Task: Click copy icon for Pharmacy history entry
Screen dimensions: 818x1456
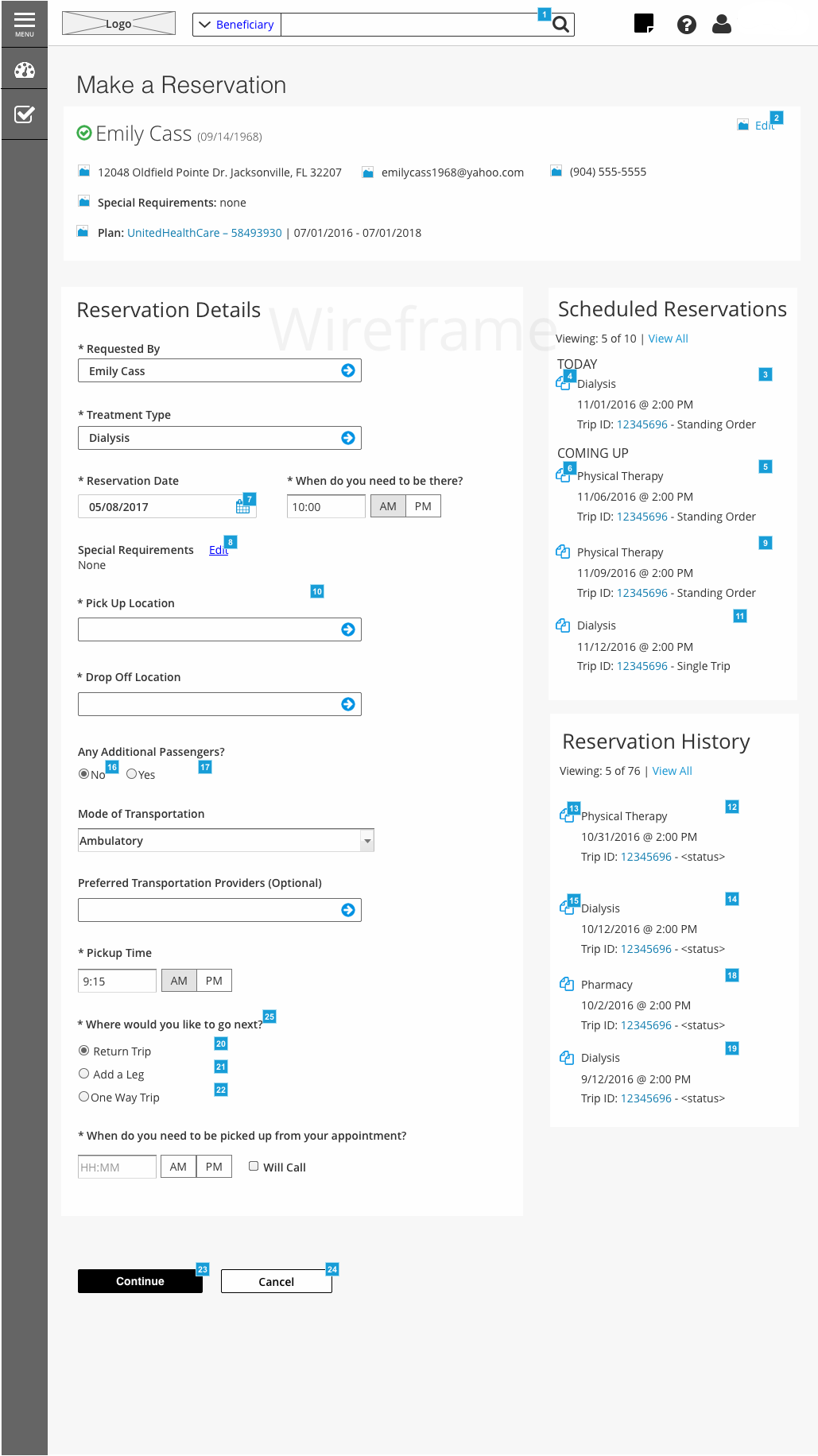Action: (x=567, y=984)
